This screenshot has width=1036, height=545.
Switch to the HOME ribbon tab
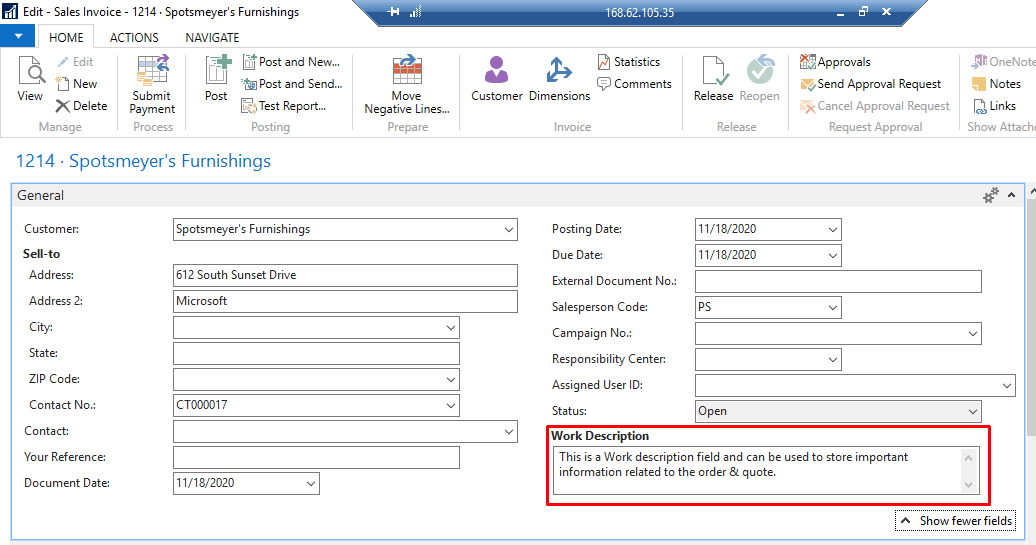point(66,38)
